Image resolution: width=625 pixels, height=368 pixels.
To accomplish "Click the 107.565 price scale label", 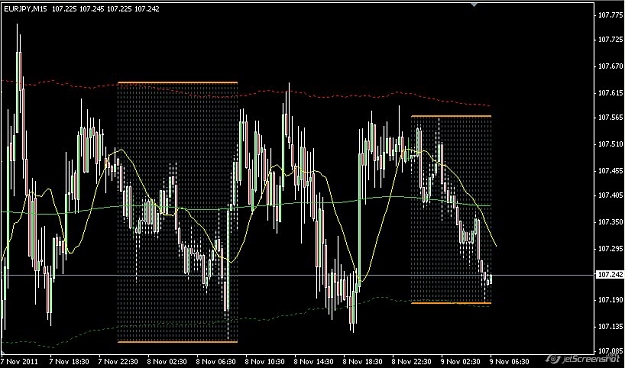I will click(610, 117).
